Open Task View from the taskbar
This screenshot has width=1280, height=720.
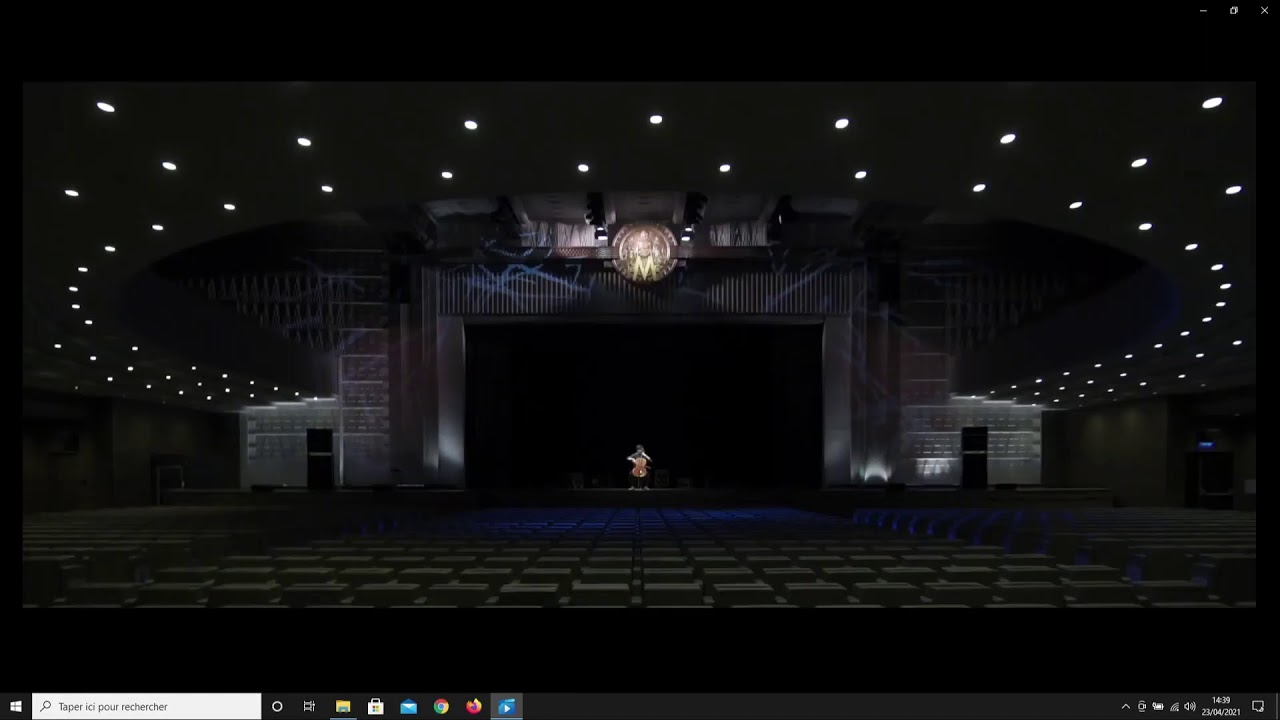309,706
